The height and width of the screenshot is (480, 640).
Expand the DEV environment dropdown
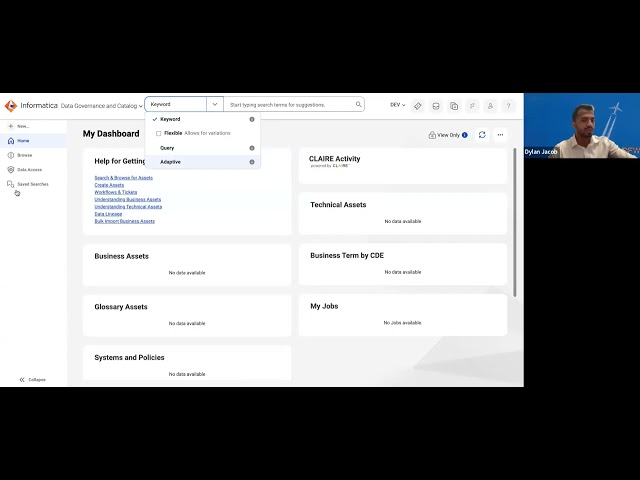398,105
